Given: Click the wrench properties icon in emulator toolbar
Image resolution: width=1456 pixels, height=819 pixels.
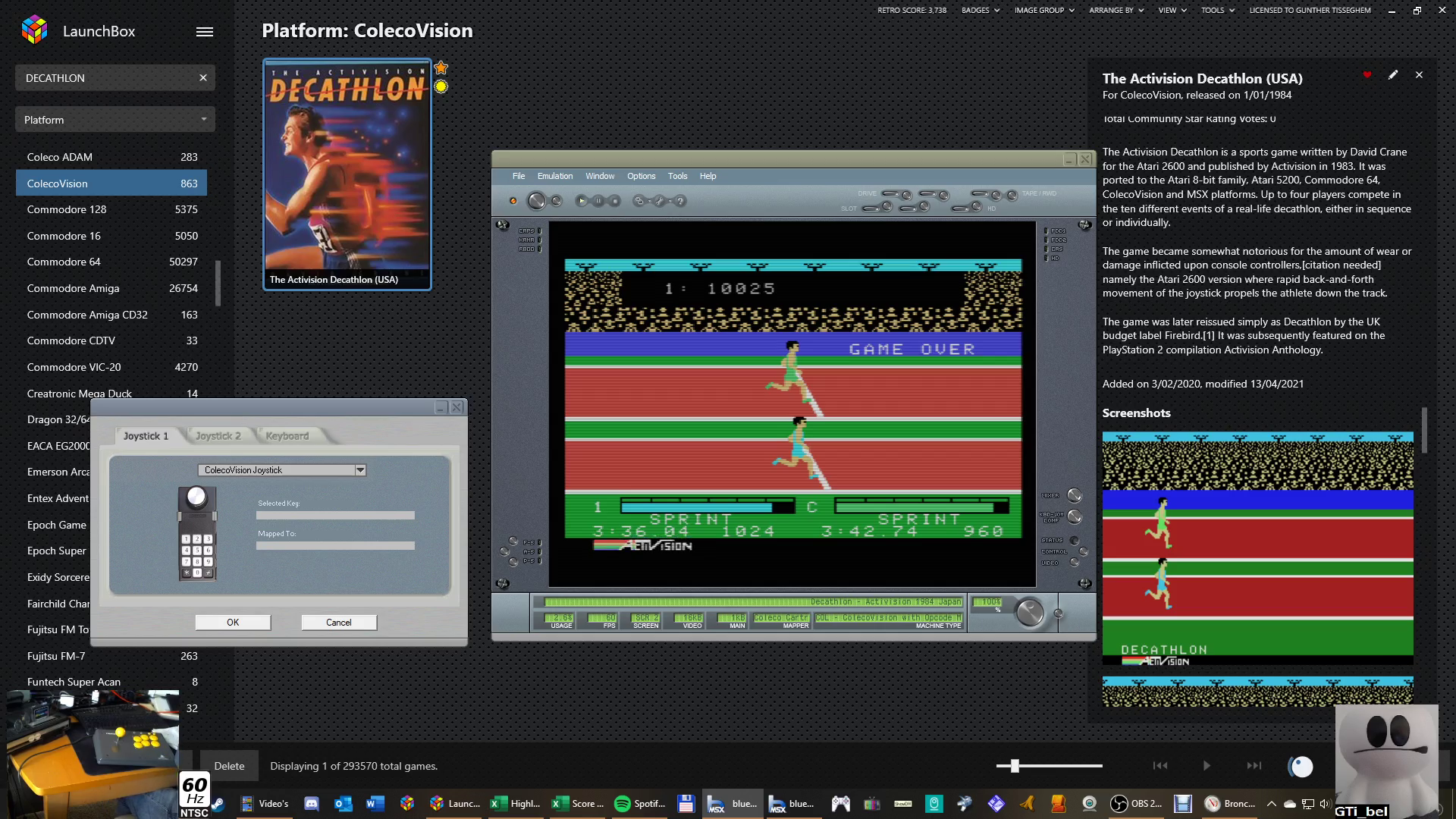Looking at the screenshot, I should click(x=659, y=201).
